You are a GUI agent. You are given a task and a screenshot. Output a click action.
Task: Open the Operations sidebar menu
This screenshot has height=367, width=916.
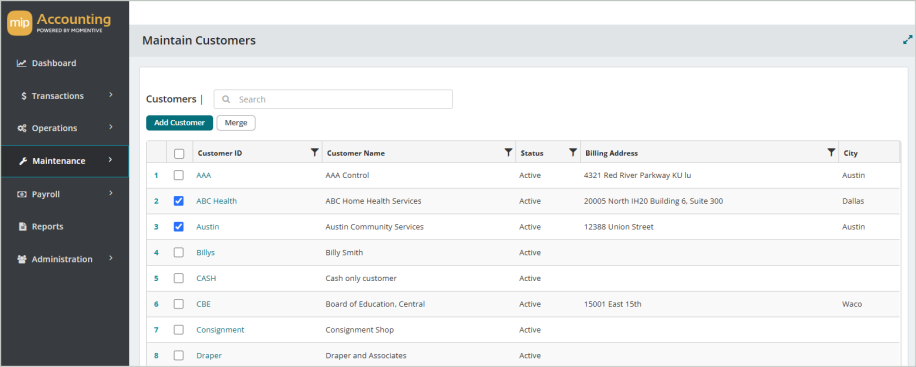point(64,128)
